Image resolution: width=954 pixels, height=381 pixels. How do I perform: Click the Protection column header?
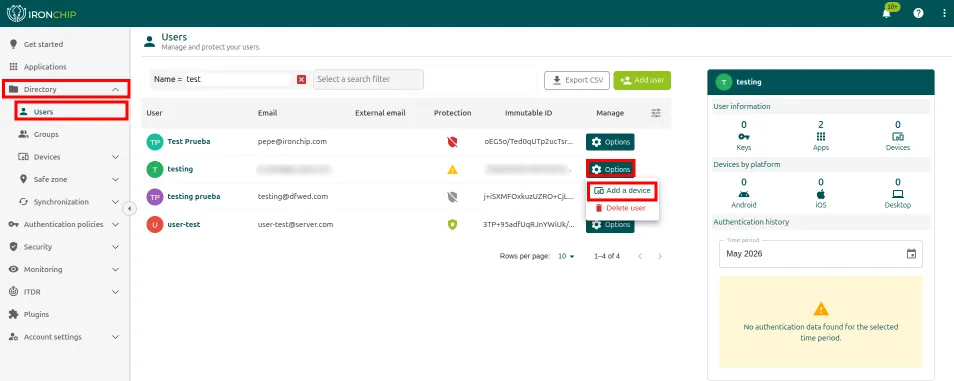tap(452, 113)
